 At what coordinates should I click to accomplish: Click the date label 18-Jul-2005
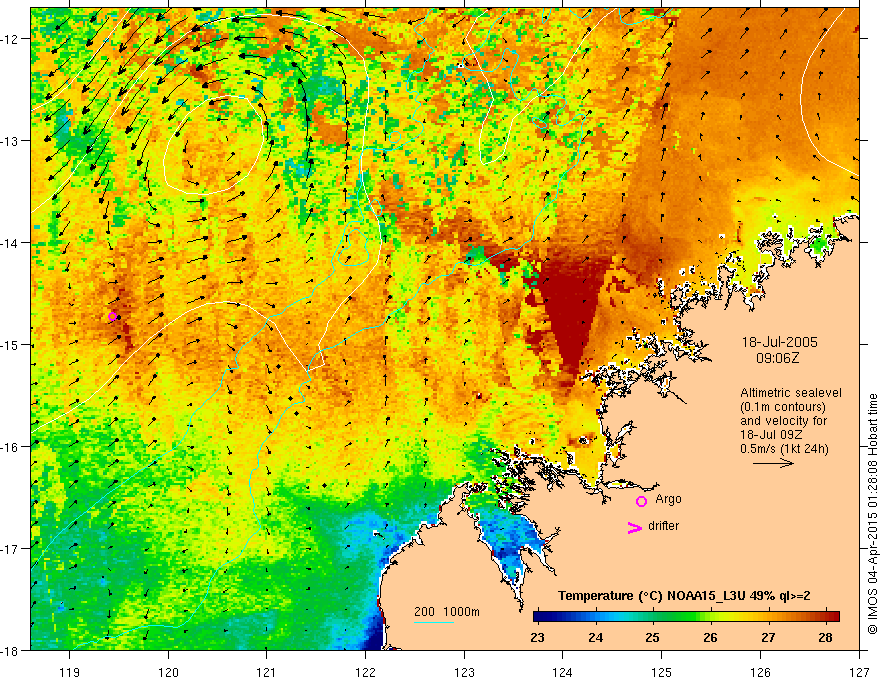[x=780, y=342]
